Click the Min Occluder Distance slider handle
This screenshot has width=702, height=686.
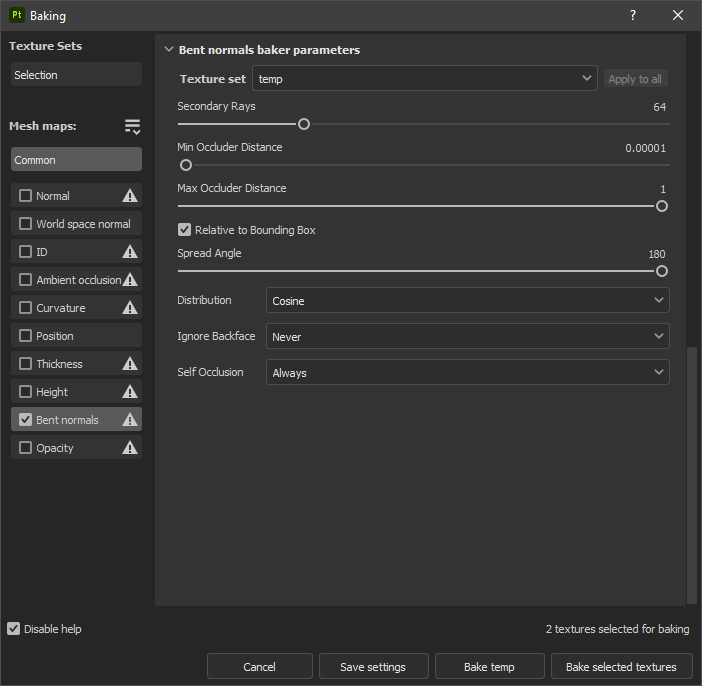click(x=186, y=165)
